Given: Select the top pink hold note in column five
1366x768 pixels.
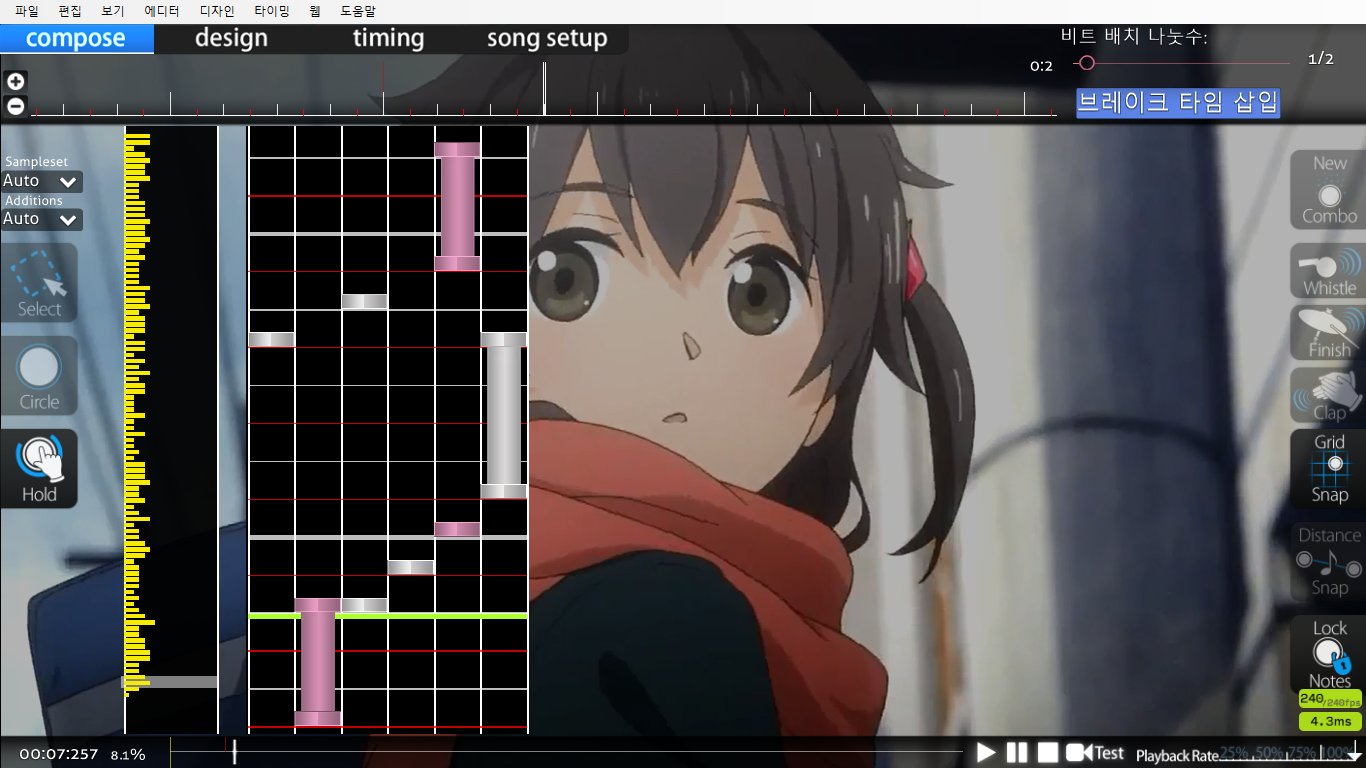Looking at the screenshot, I should pos(457,206).
